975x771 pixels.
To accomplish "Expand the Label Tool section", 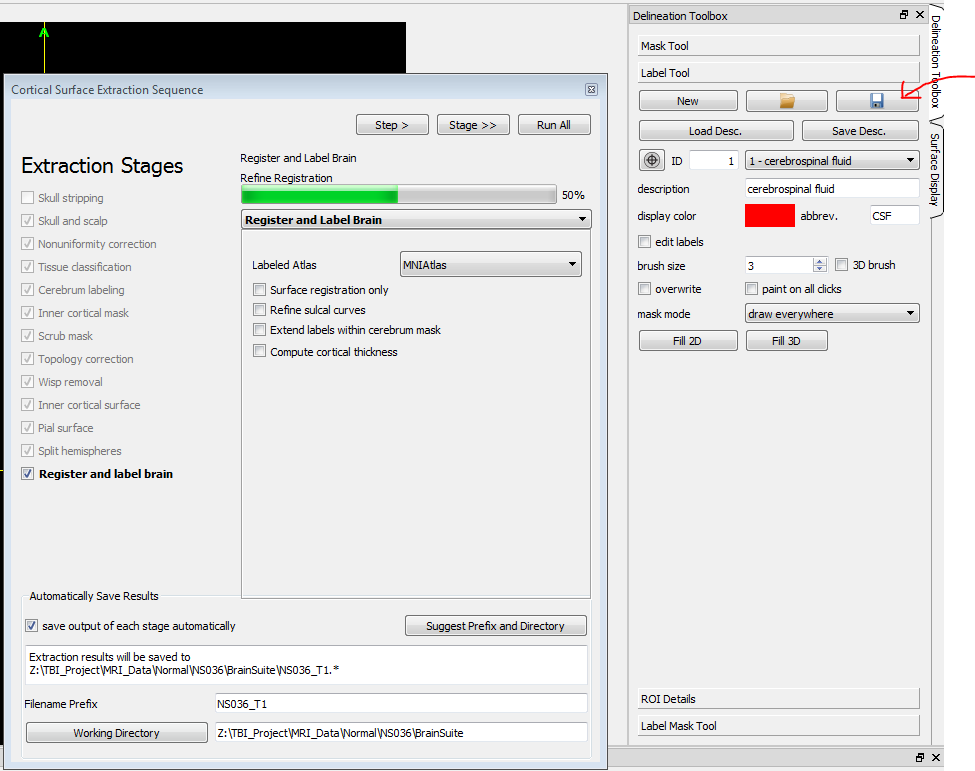I will (779, 73).
